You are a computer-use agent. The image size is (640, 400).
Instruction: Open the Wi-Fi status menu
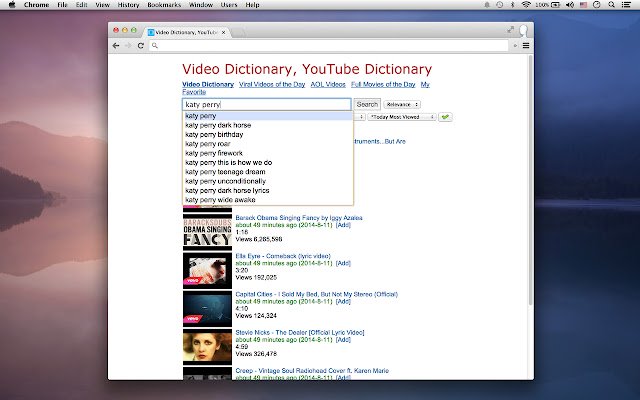click(526, 5)
